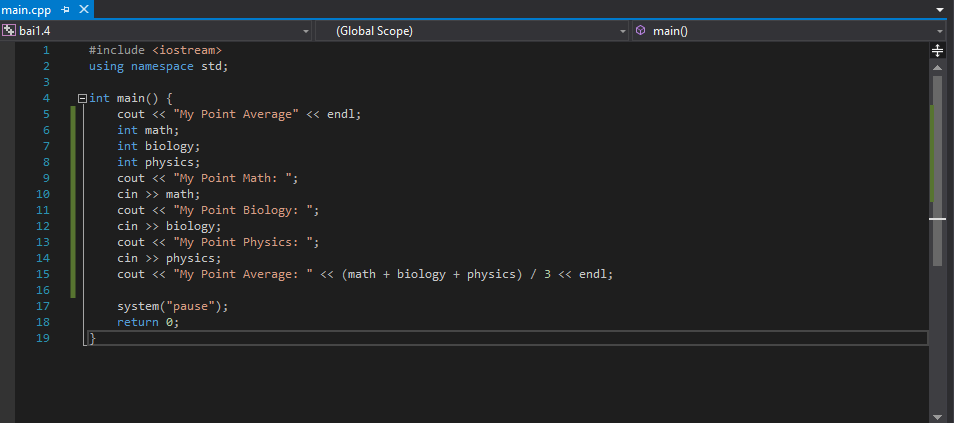Collapse the int main() code block
Image resolution: width=954 pixels, height=423 pixels.
click(x=82, y=98)
